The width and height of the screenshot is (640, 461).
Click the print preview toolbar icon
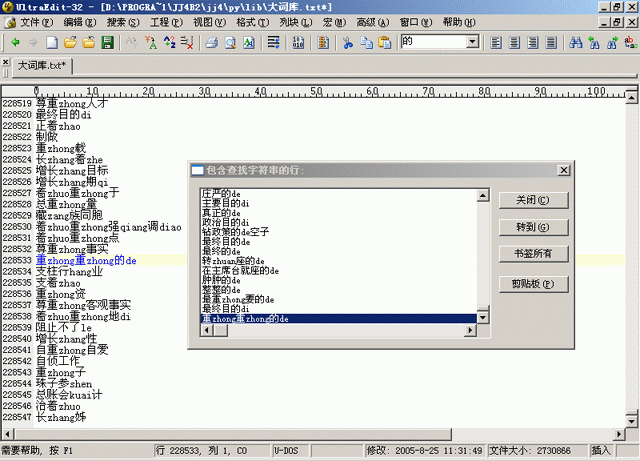coord(229,43)
